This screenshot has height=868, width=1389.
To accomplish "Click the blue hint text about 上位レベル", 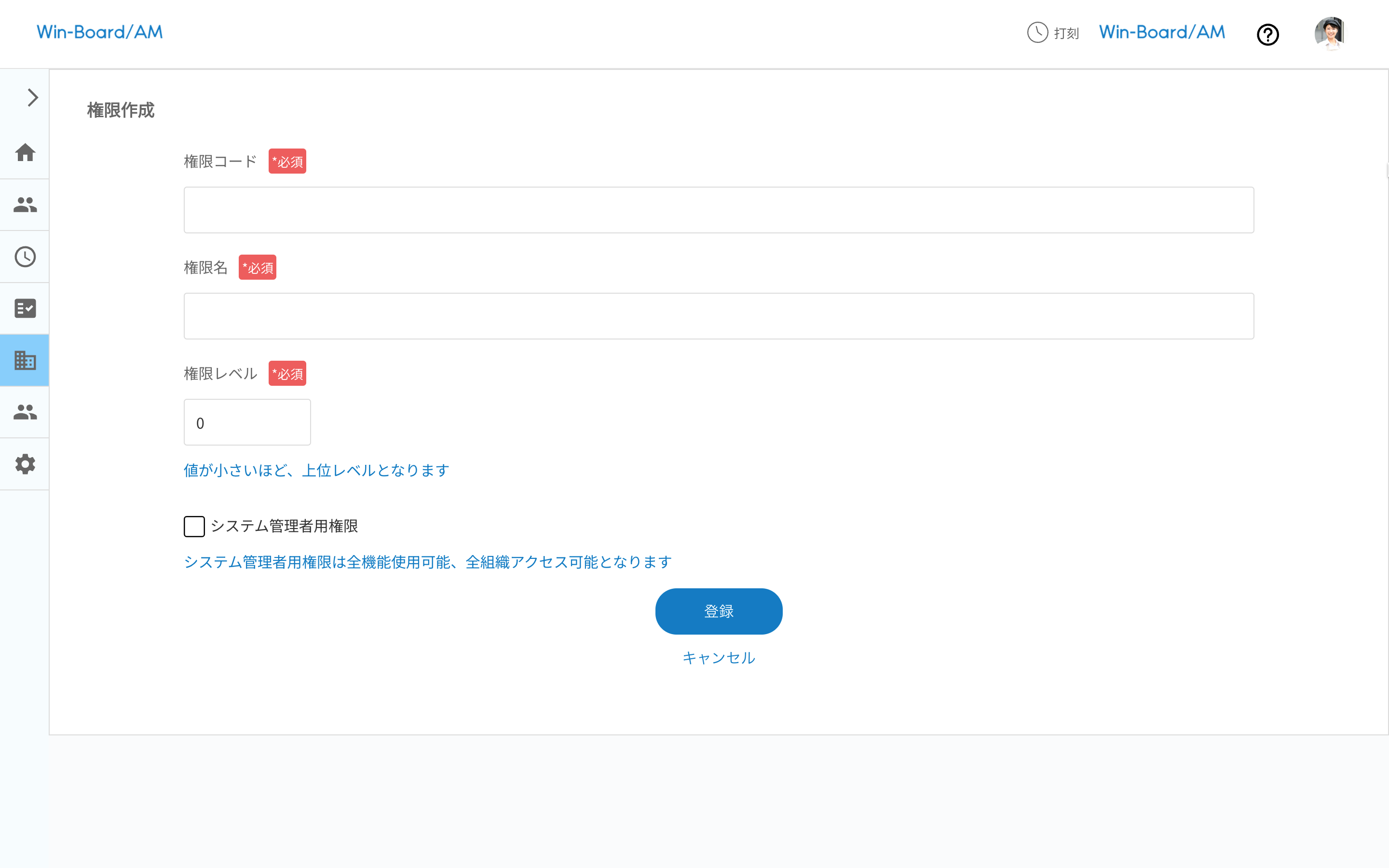I will coord(316,470).
